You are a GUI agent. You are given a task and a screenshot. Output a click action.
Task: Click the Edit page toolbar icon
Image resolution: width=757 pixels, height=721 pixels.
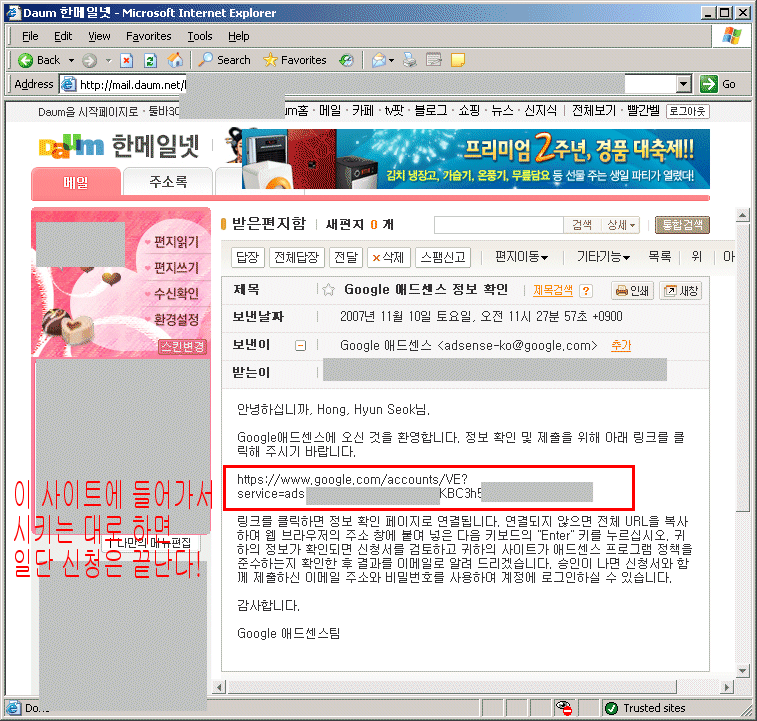pos(434,60)
